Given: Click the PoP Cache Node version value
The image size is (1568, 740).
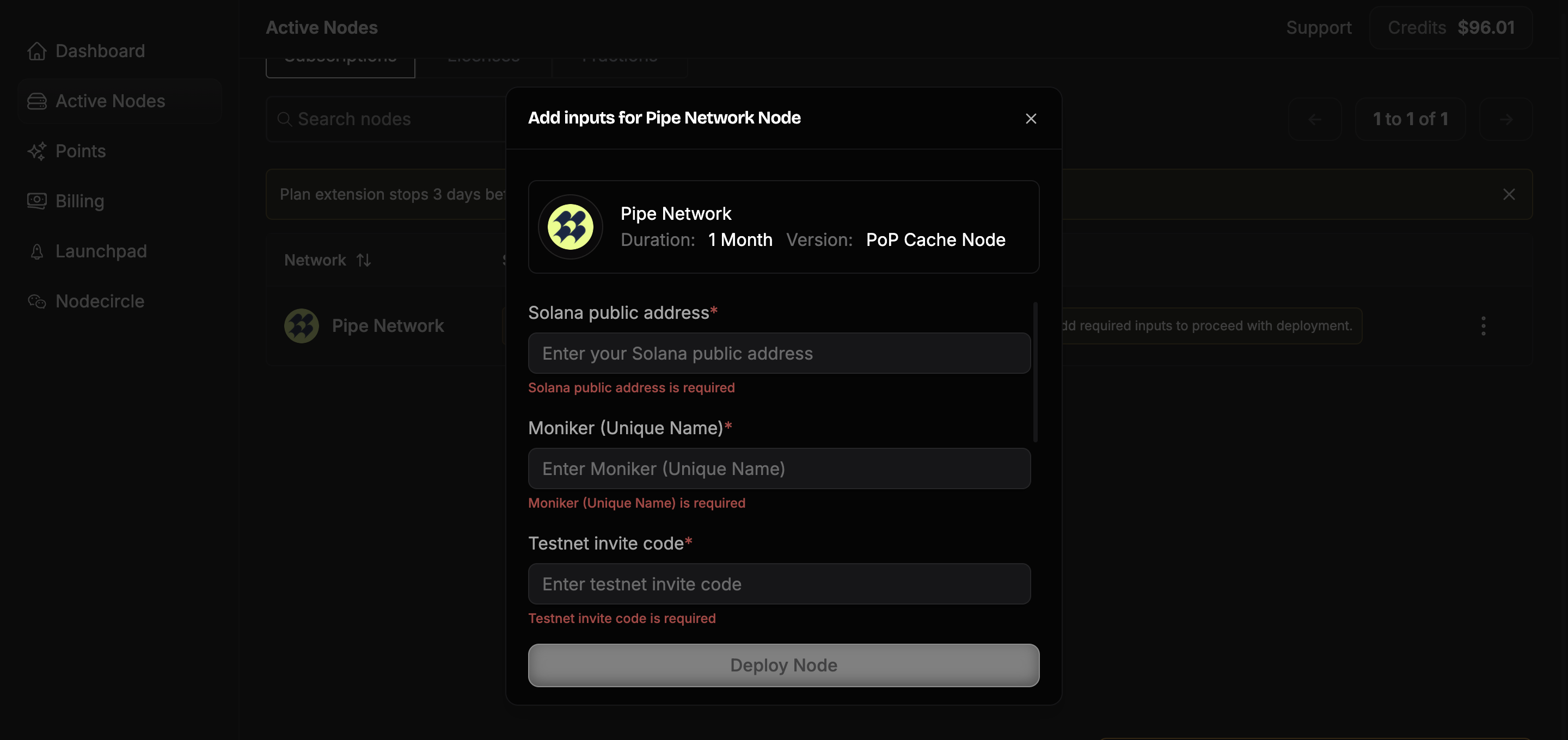Looking at the screenshot, I should click(935, 240).
